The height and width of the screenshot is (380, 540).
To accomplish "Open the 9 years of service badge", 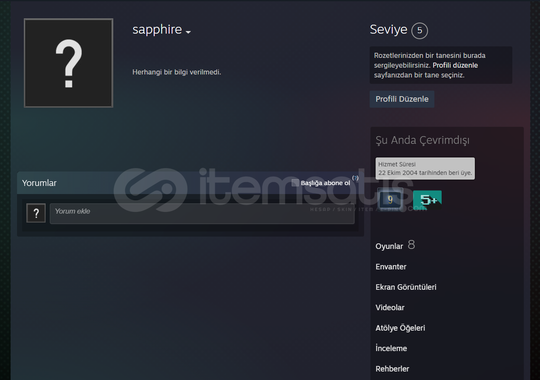I will [x=390, y=199].
